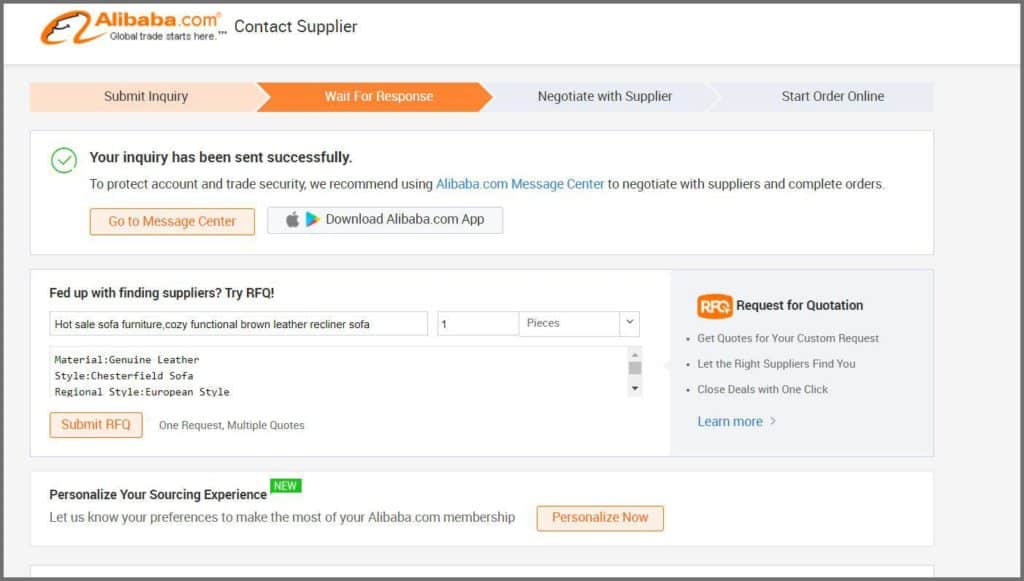The image size is (1024, 581).
Task: Click the Alibaba.com logo
Action: pos(133,27)
